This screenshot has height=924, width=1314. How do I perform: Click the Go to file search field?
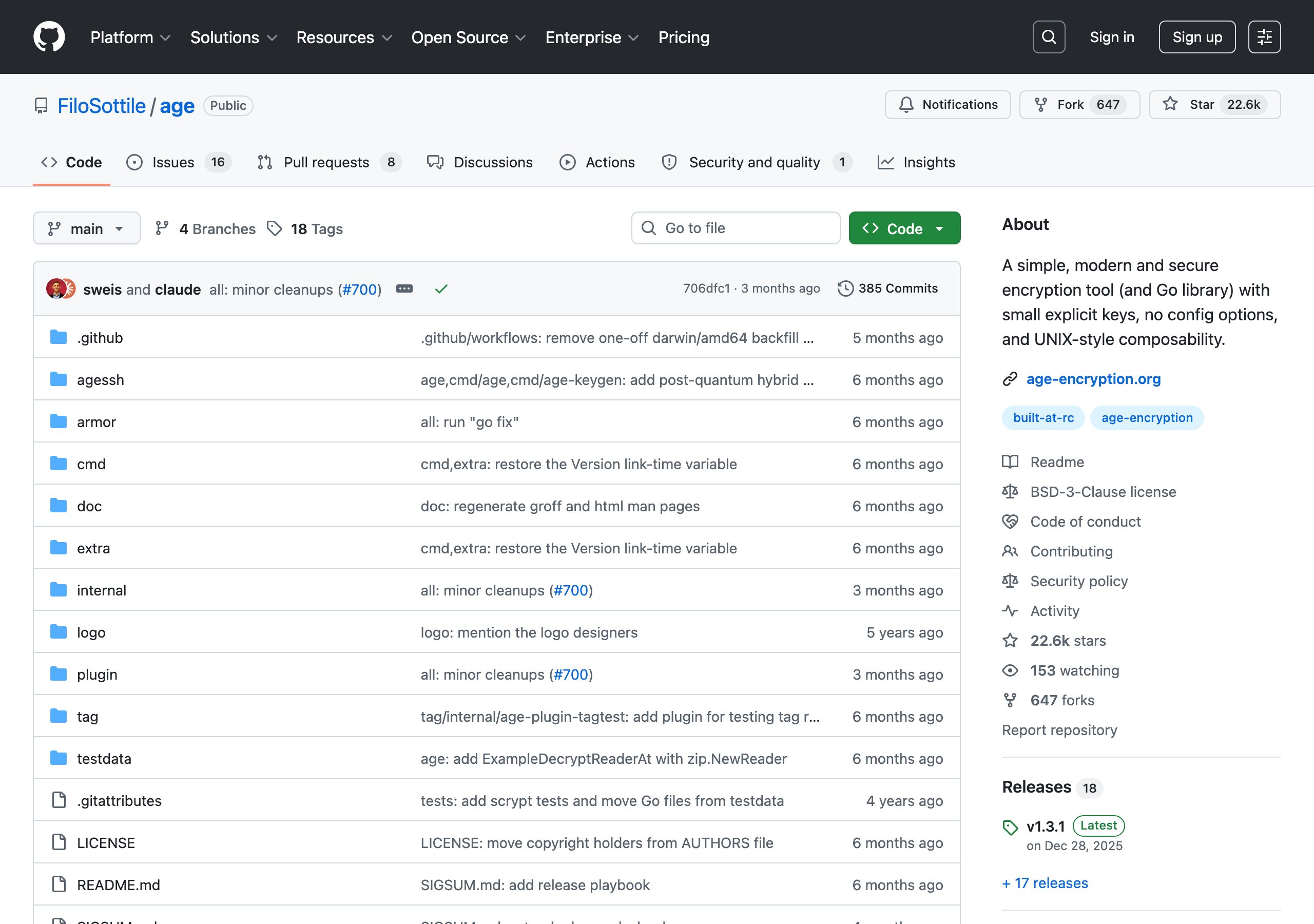736,228
